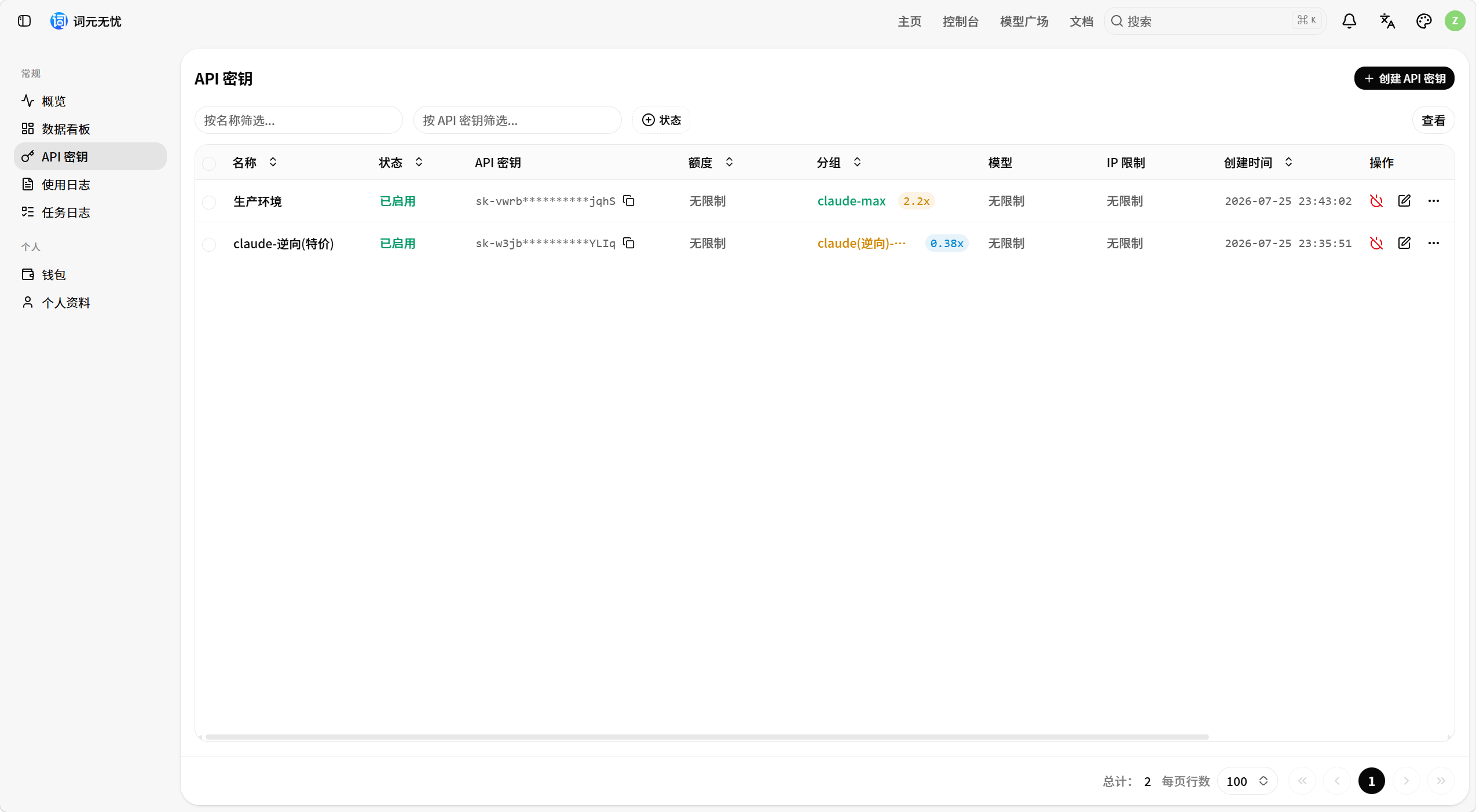Select API 密钥 in the sidebar

coord(90,156)
